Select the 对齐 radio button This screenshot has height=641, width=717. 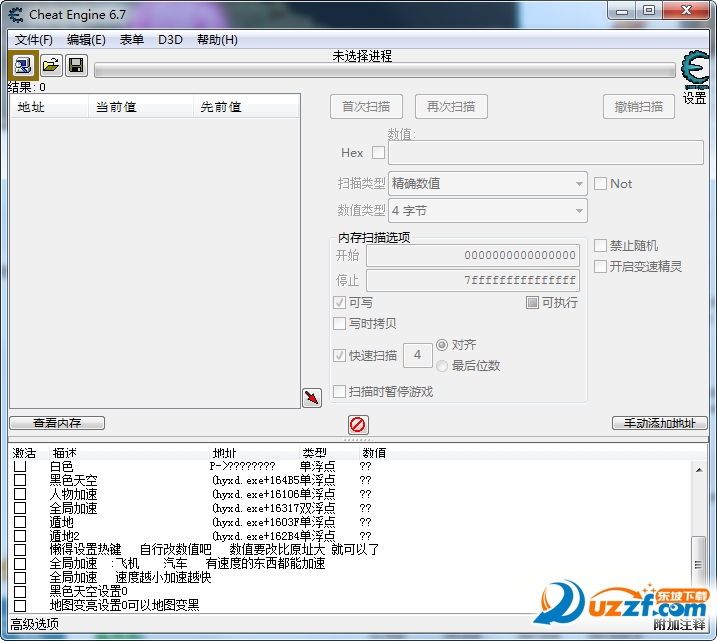click(x=442, y=345)
